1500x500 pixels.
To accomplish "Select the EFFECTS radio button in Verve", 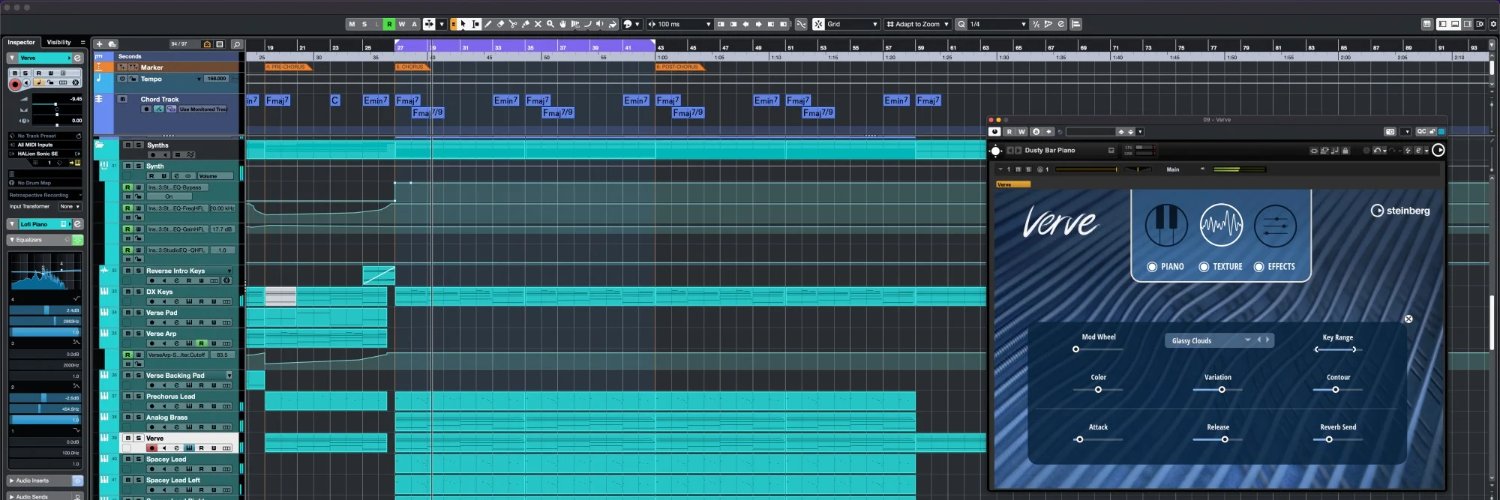I will [x=1258, y=267].
